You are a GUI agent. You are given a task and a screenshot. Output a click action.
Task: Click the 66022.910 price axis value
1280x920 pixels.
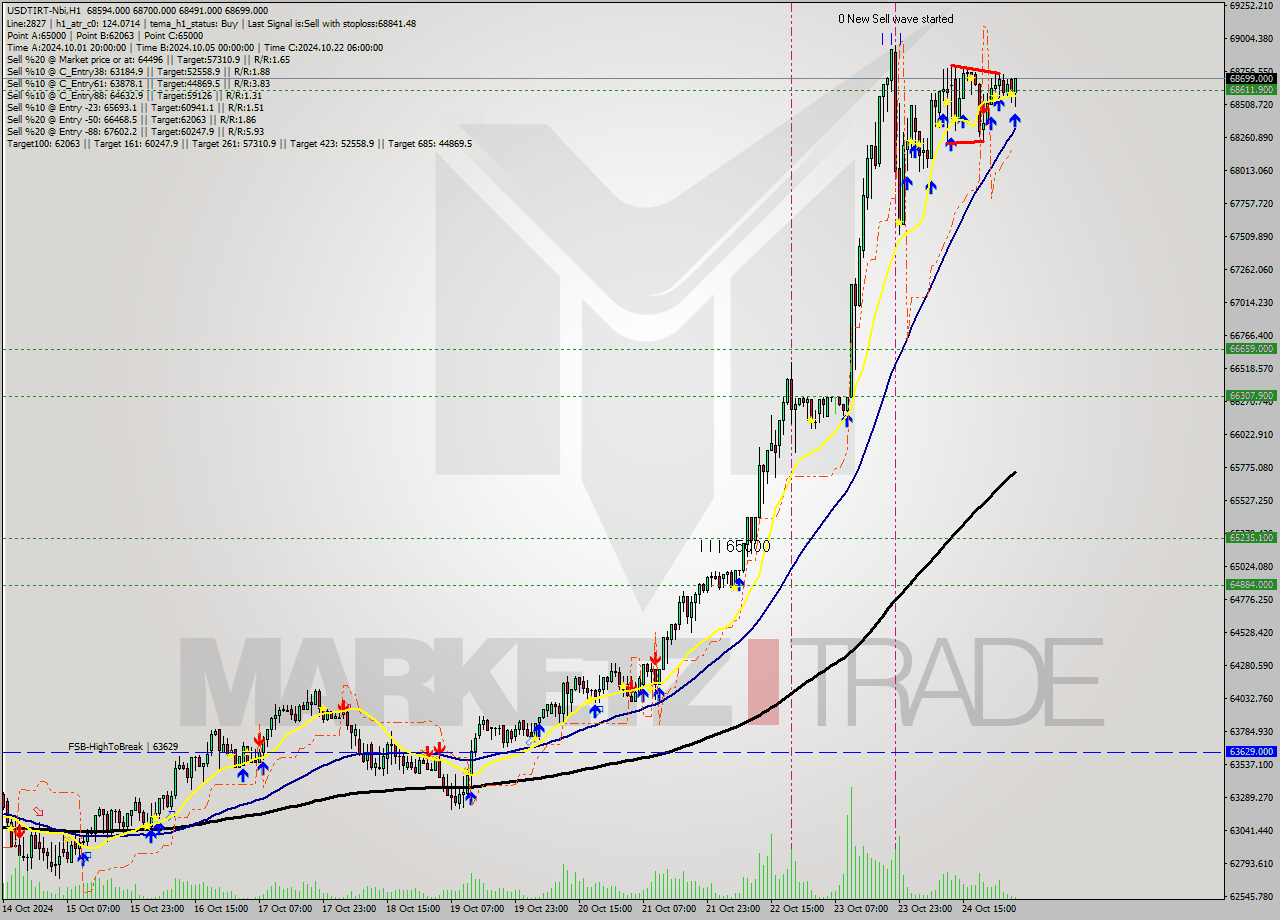pos(1251,434)
